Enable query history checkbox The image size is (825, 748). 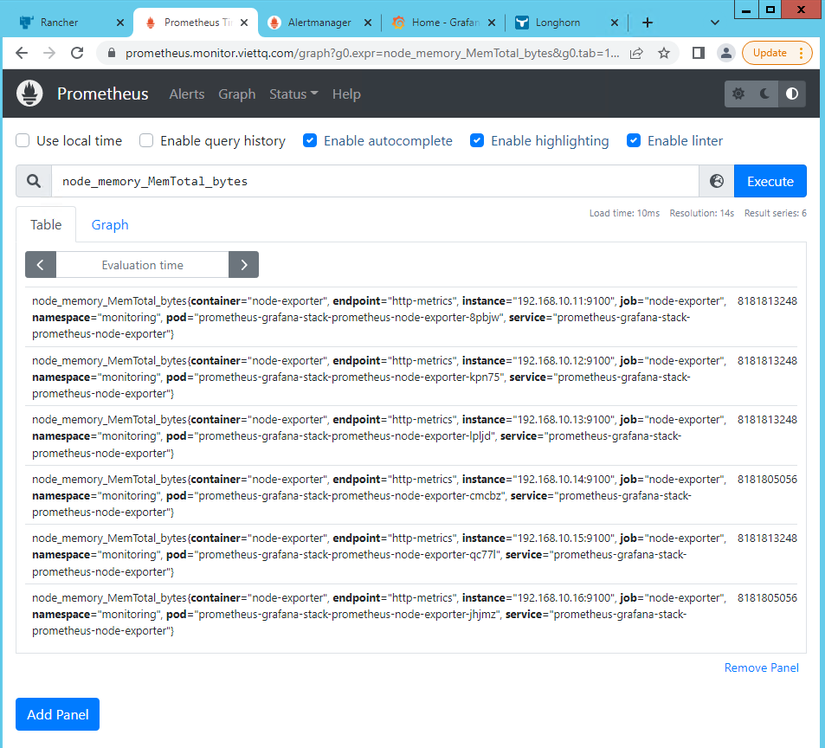tap(146, 140)
